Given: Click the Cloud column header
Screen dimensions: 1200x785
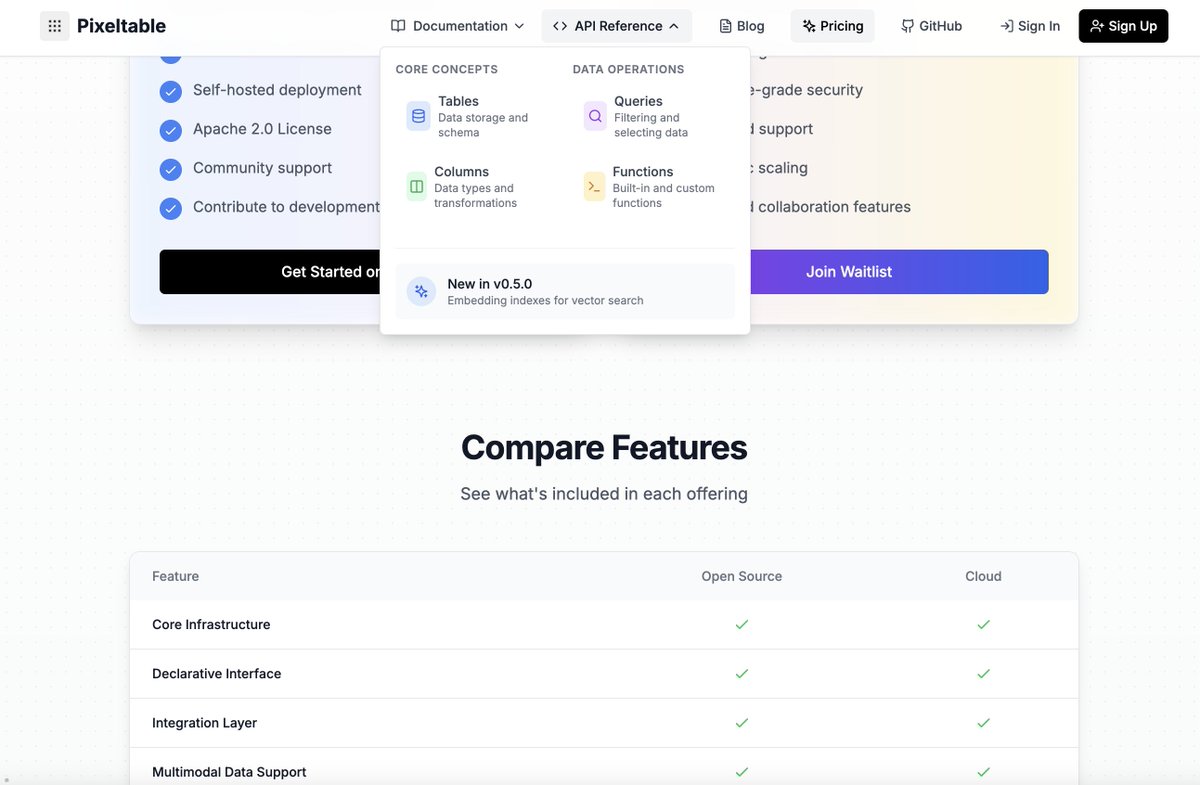Looking at the screenshot, I should [x=983, y=576].
